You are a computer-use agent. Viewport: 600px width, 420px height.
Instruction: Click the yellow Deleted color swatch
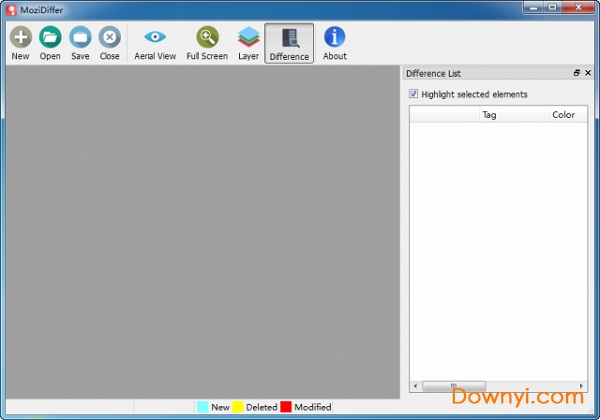pos(238,407)
